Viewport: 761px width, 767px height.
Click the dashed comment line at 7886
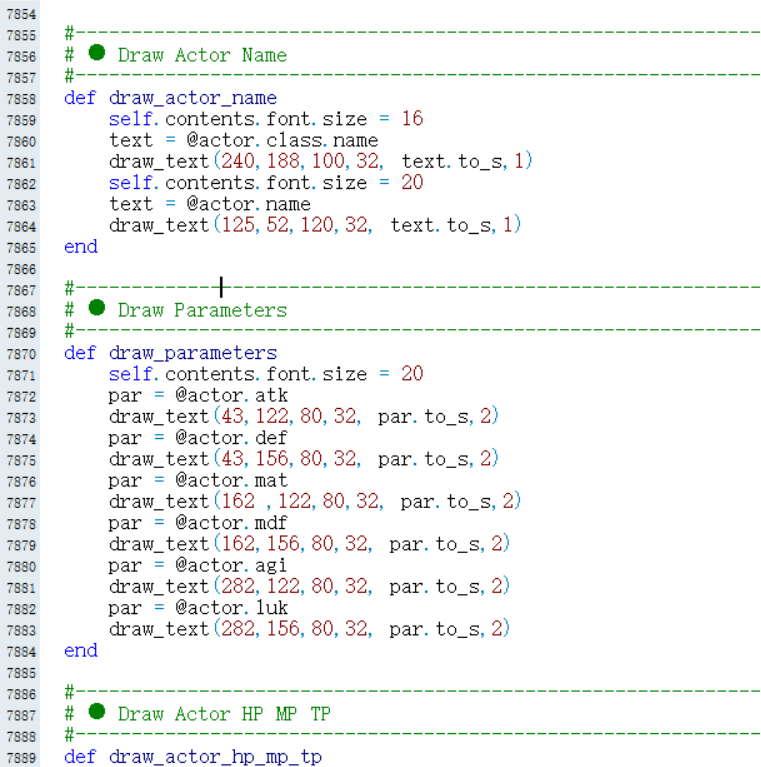tap(412, 692)
